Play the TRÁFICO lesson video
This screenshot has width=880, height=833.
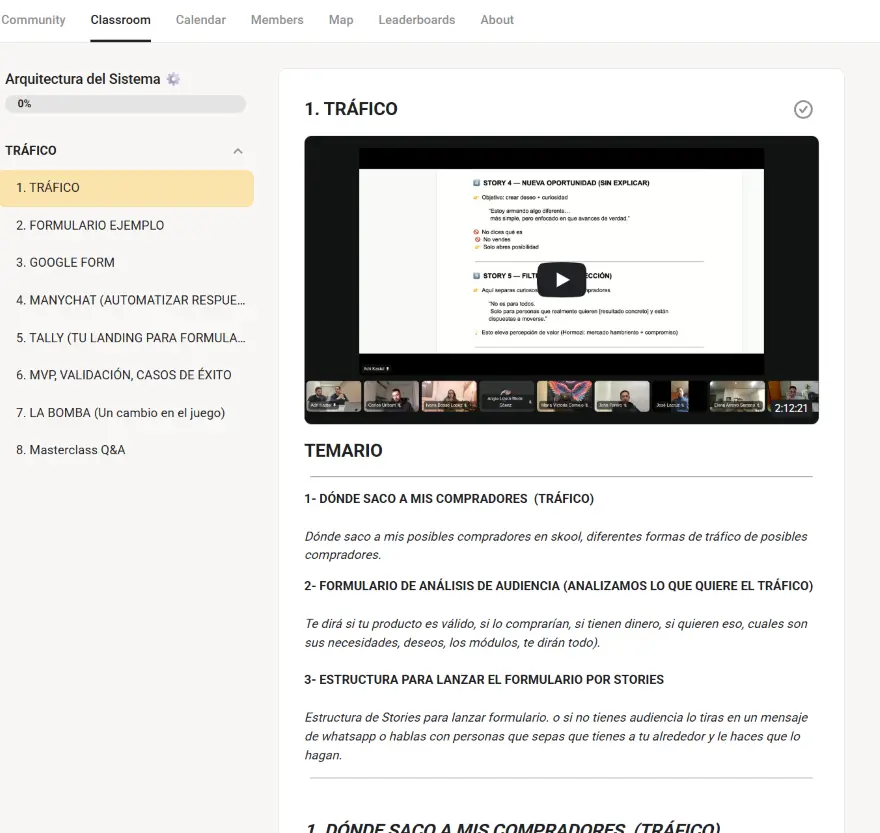tap(561, 280)
